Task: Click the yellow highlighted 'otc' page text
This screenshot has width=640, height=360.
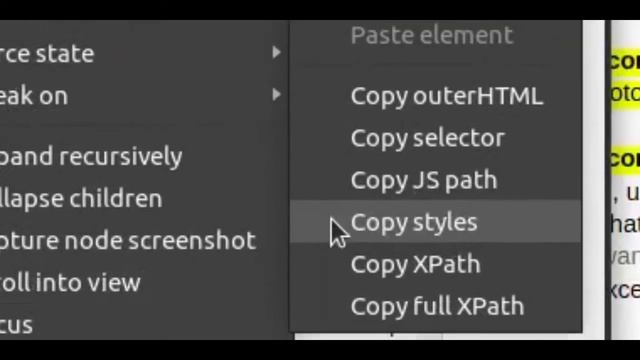Action: 625,94
